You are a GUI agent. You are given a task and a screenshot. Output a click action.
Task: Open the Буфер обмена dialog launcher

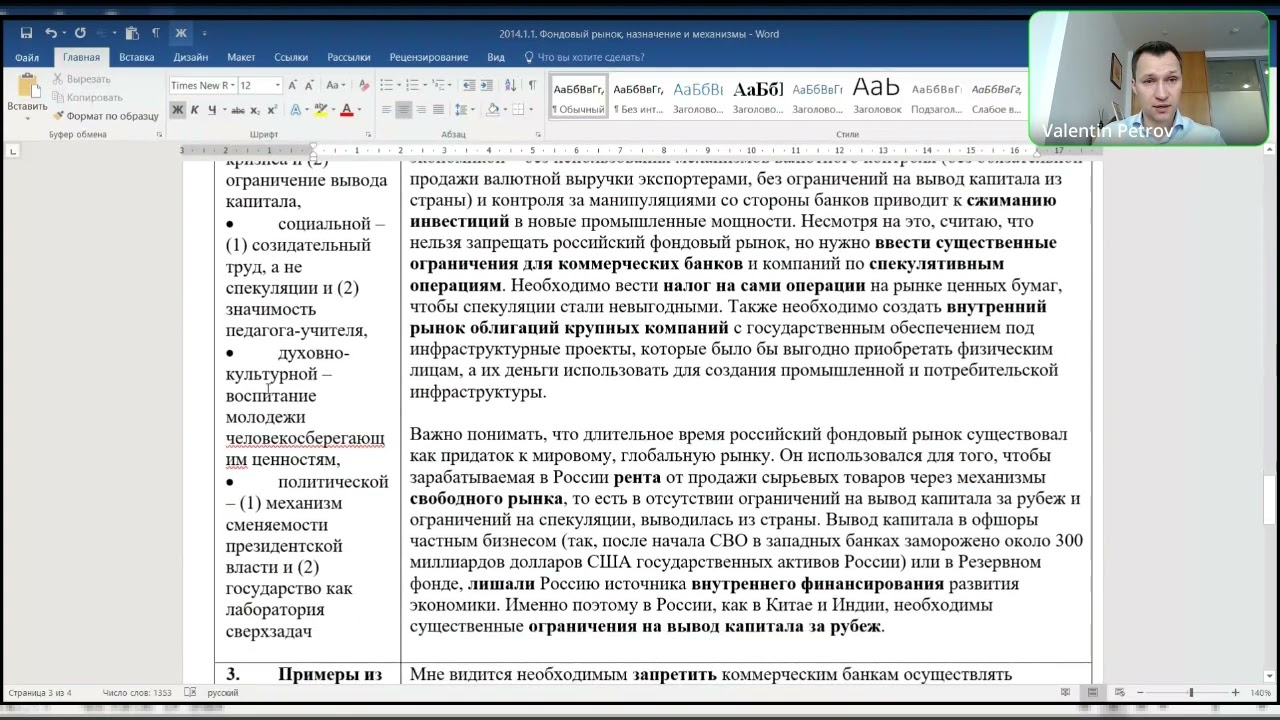click(x=159, y=134)
